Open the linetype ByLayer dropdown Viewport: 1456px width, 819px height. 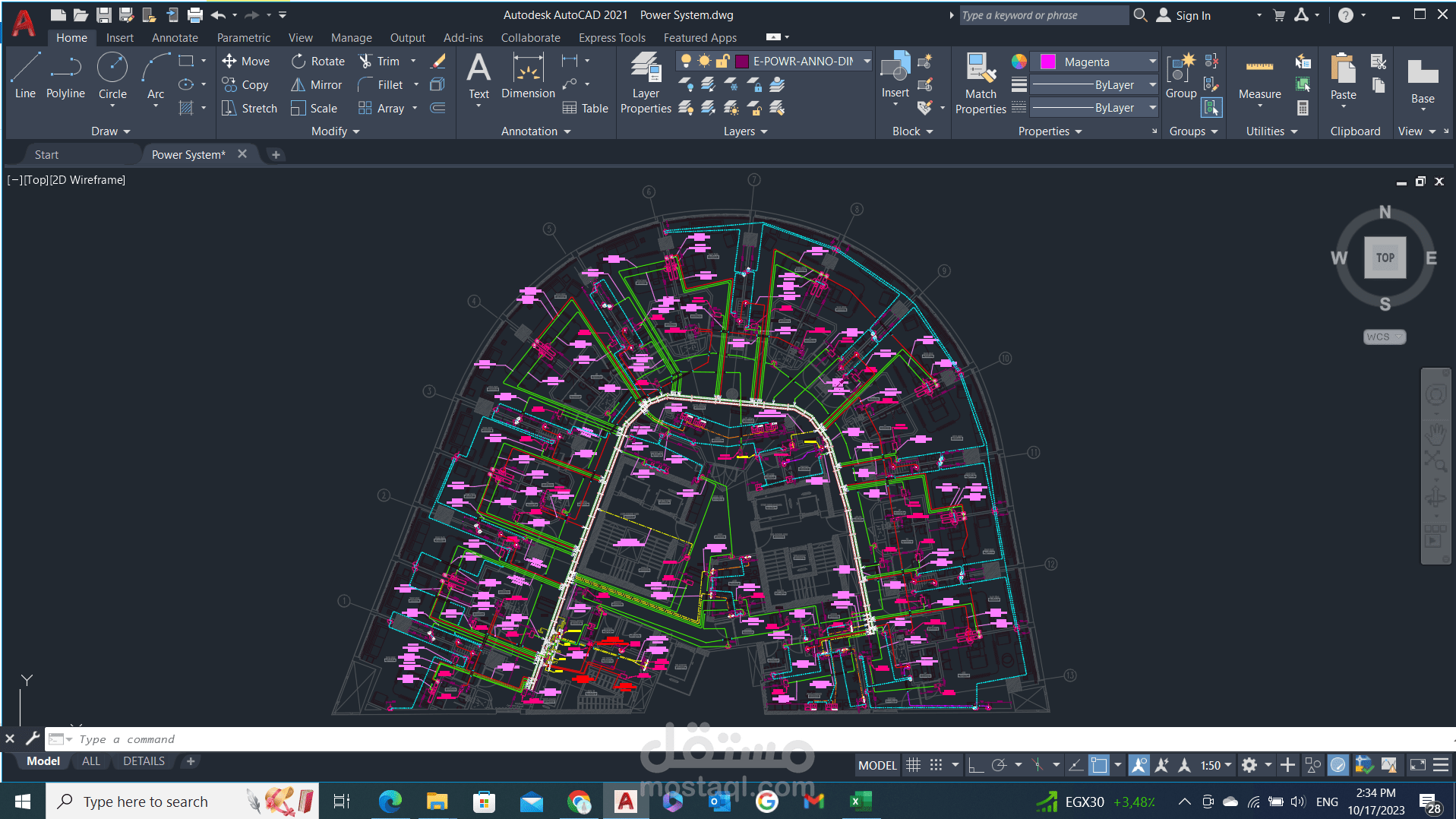[1152, 108]
